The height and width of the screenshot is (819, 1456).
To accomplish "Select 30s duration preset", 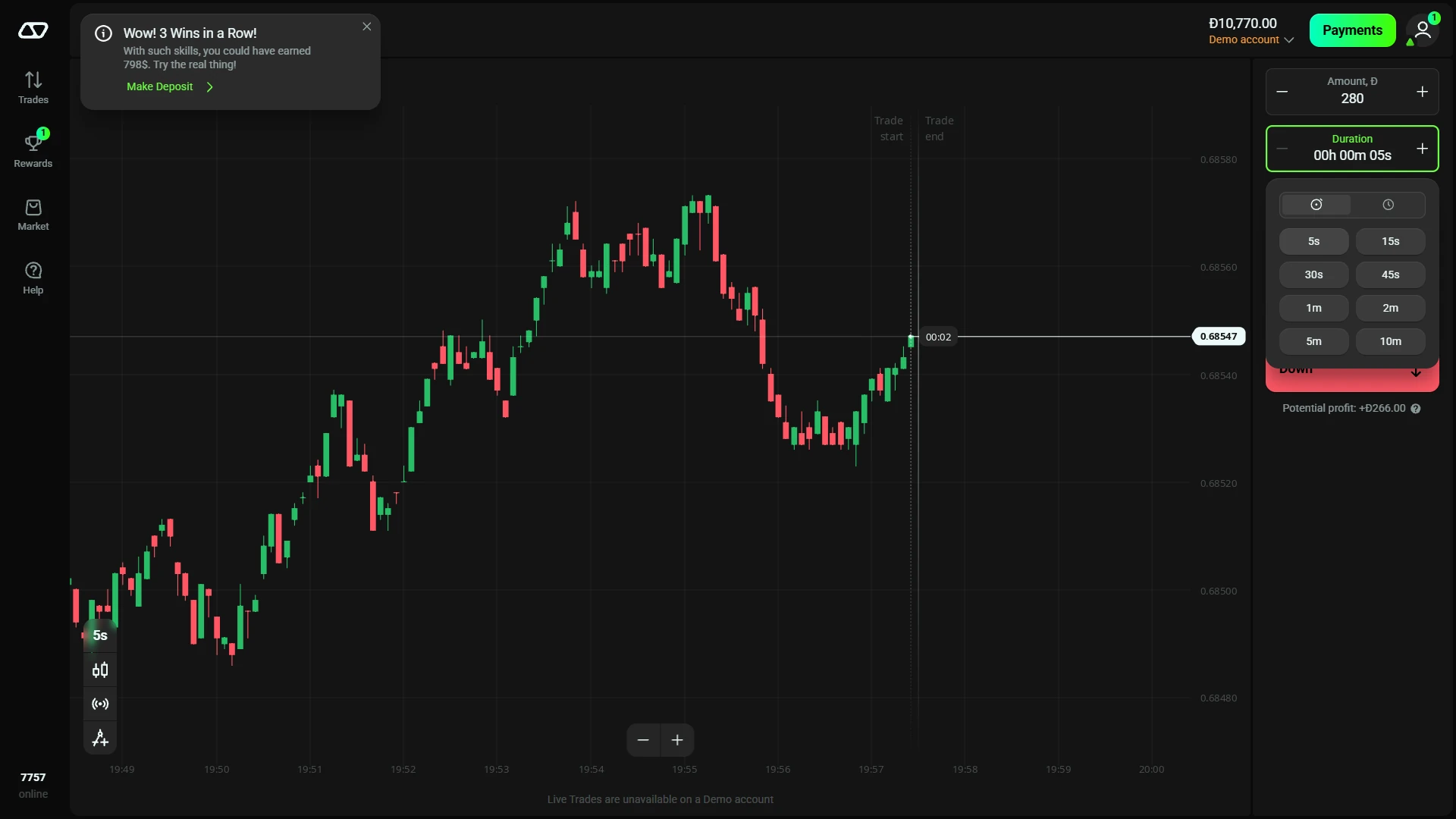I will coord(1314,275).
